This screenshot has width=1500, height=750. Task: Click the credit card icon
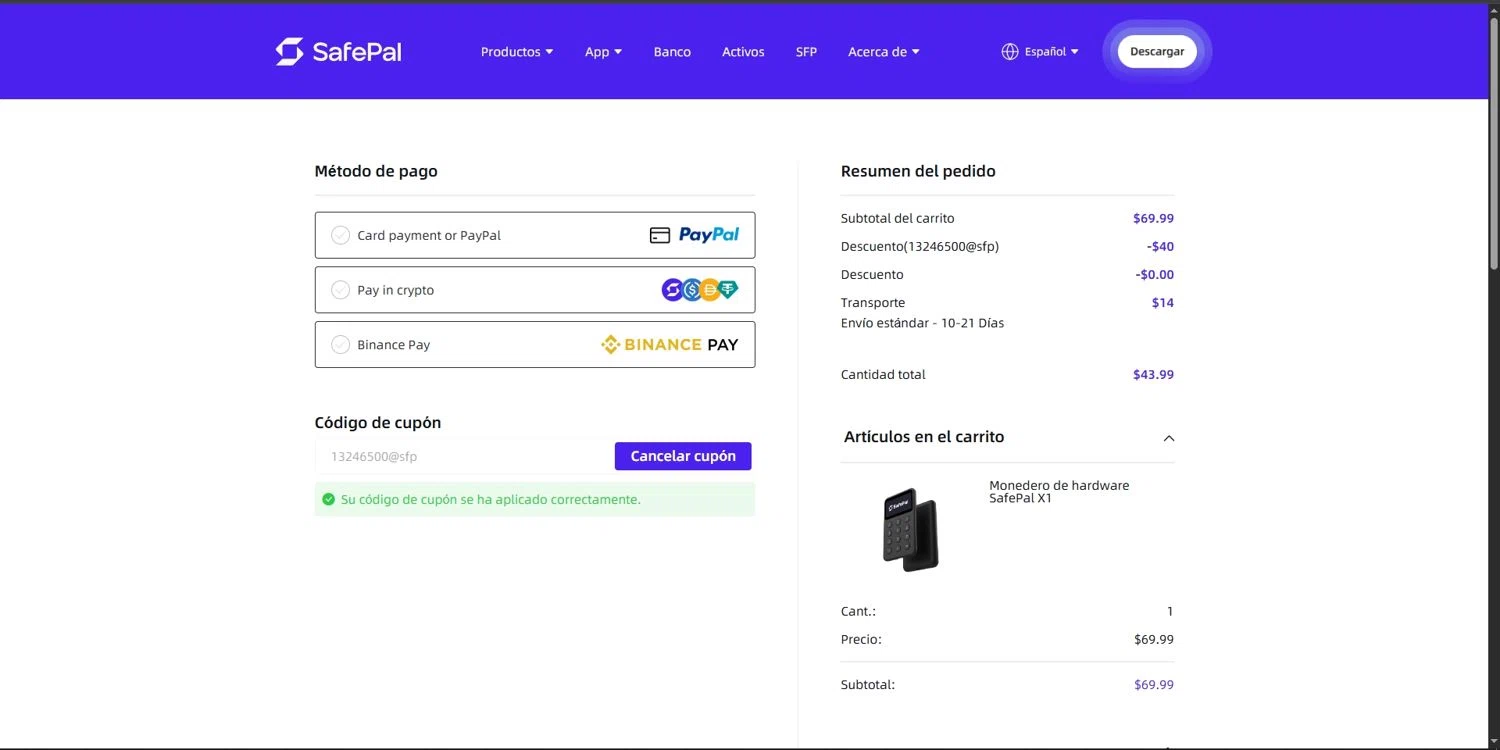(x=659, y=235)
